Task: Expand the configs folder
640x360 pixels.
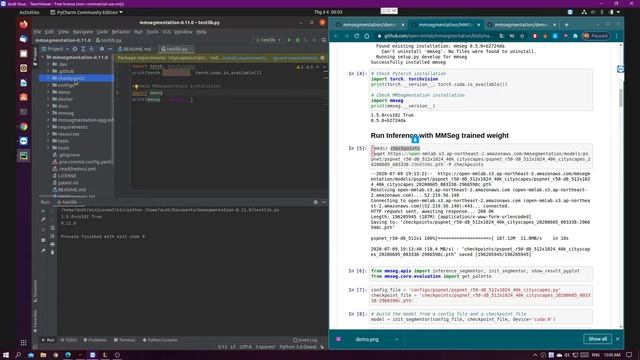Action: 48,85
